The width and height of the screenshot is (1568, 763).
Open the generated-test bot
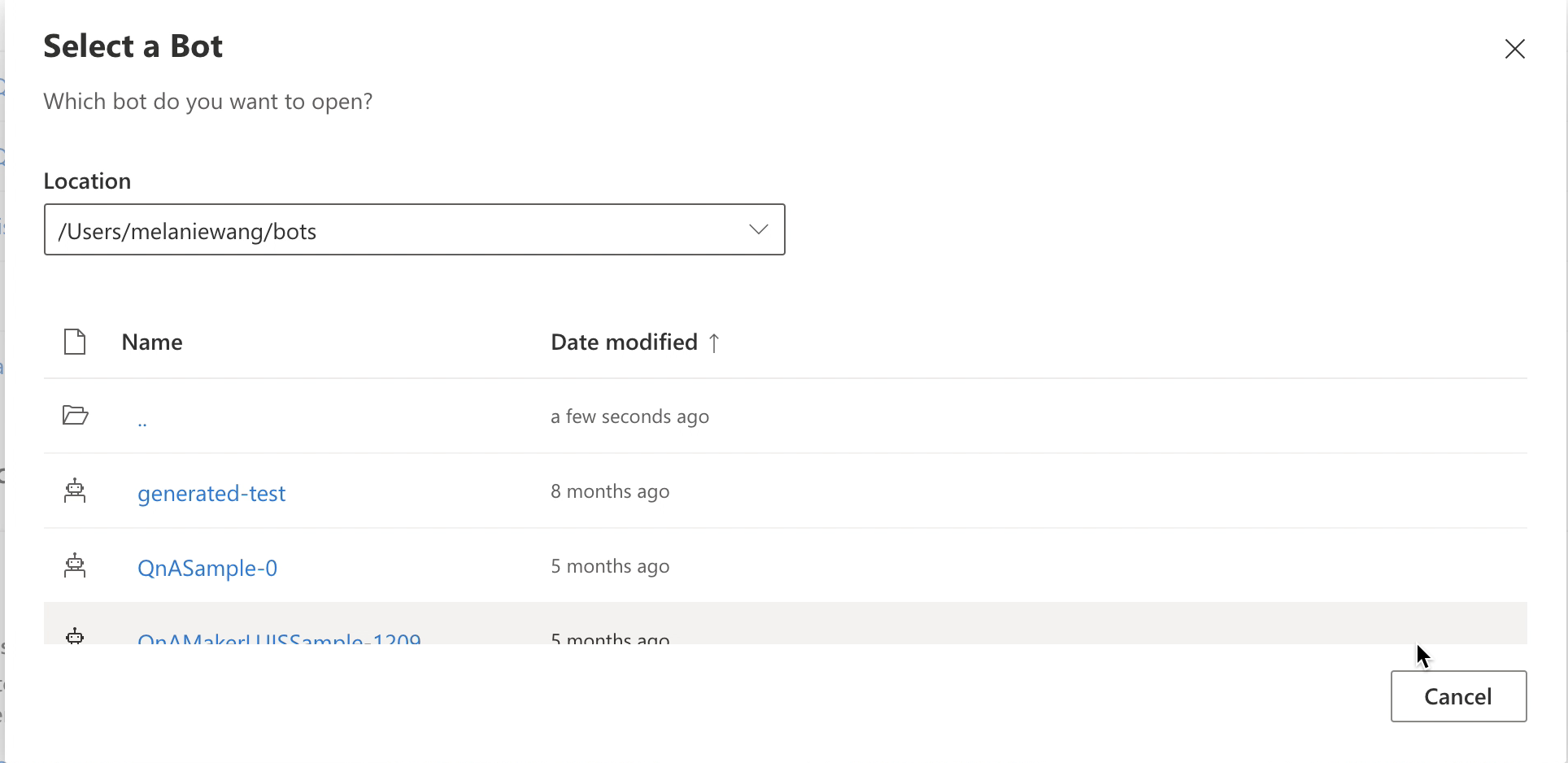211,493
